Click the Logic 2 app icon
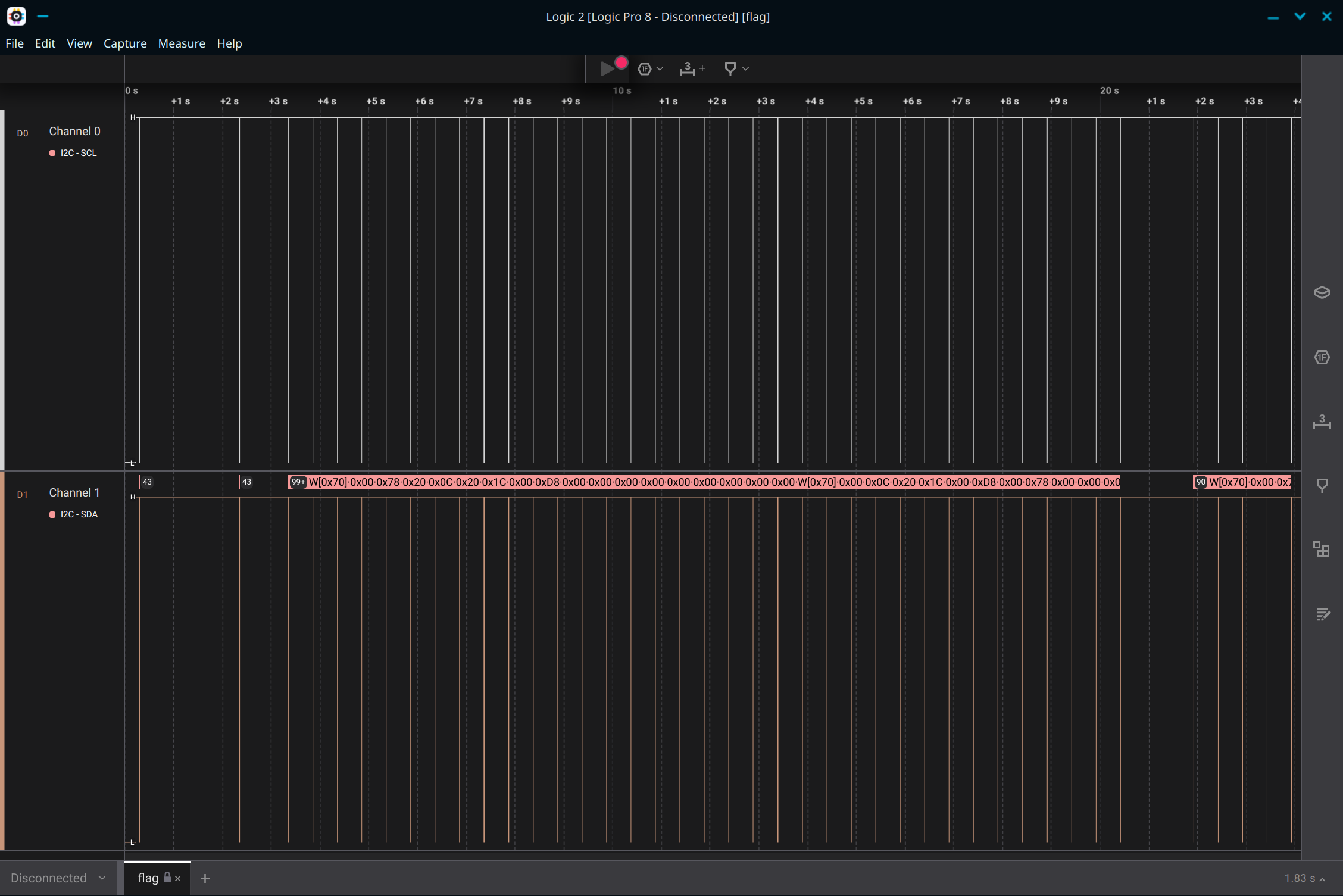Image resolution: width=1343 pixels, height=896 pixels. tap(16, 16)
